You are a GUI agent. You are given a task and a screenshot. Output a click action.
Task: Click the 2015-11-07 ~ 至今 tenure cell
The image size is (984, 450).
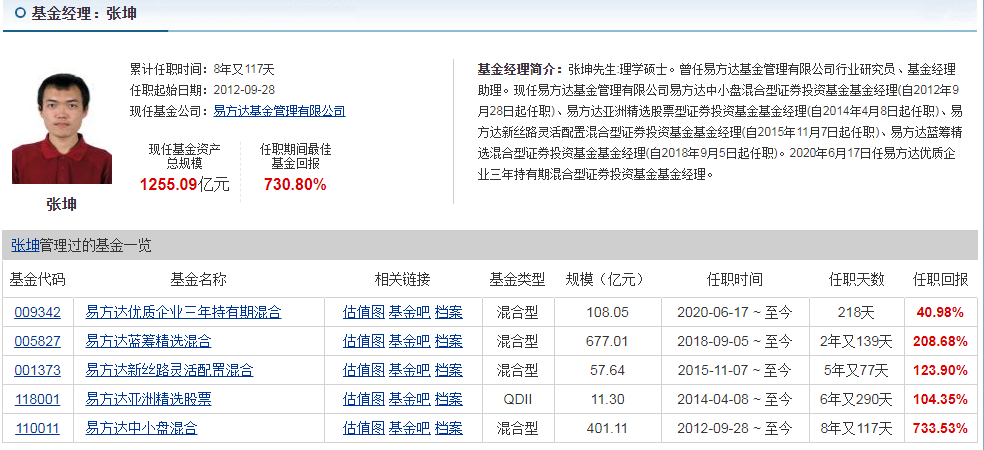point(734,370)
